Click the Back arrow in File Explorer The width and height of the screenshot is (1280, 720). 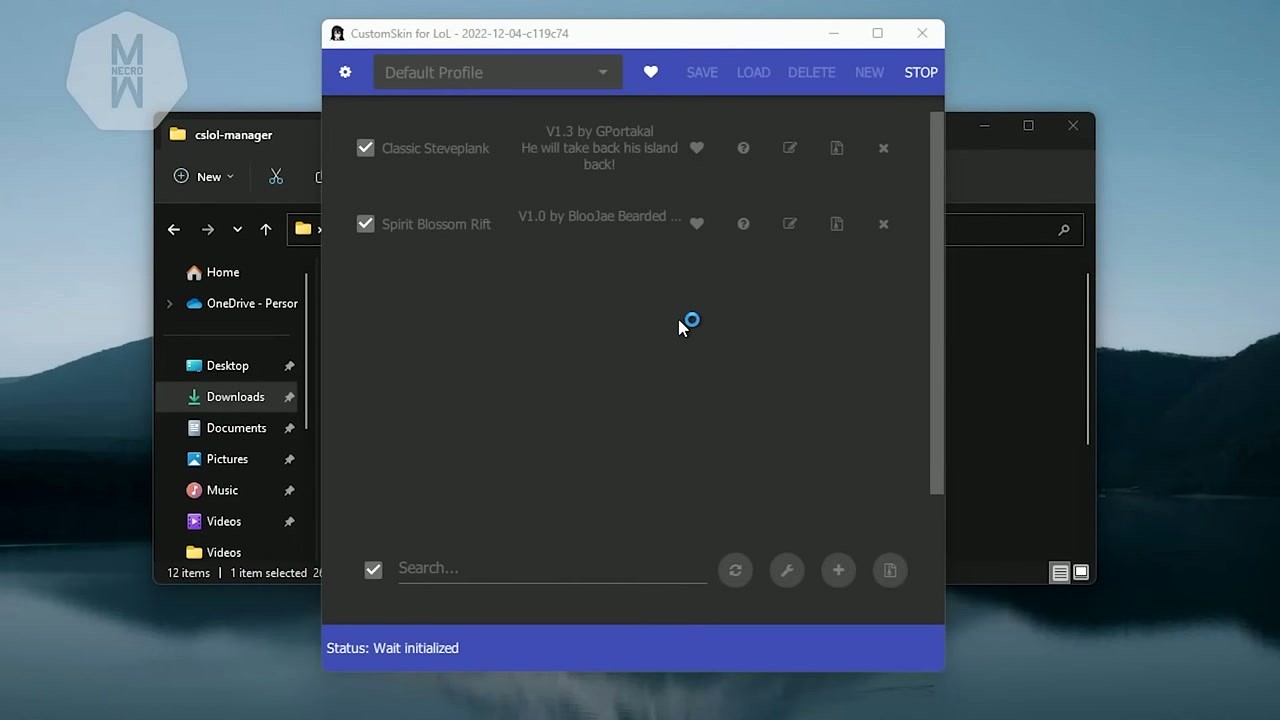click(174, 229)
